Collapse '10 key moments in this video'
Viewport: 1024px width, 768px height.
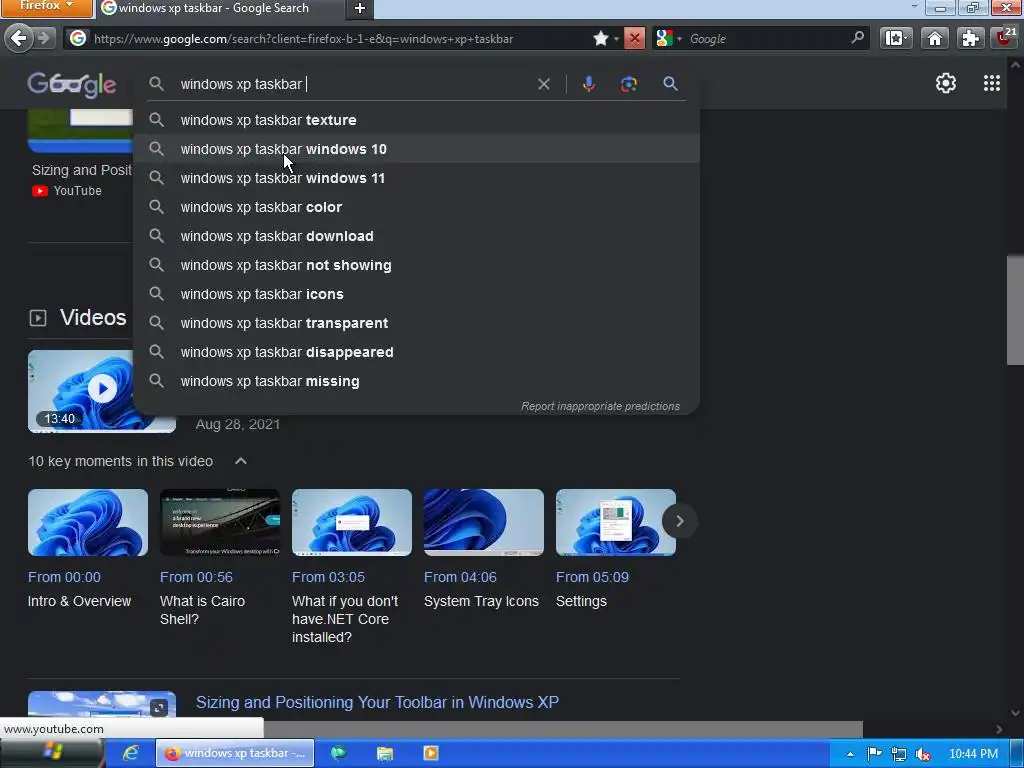(240, 461)
